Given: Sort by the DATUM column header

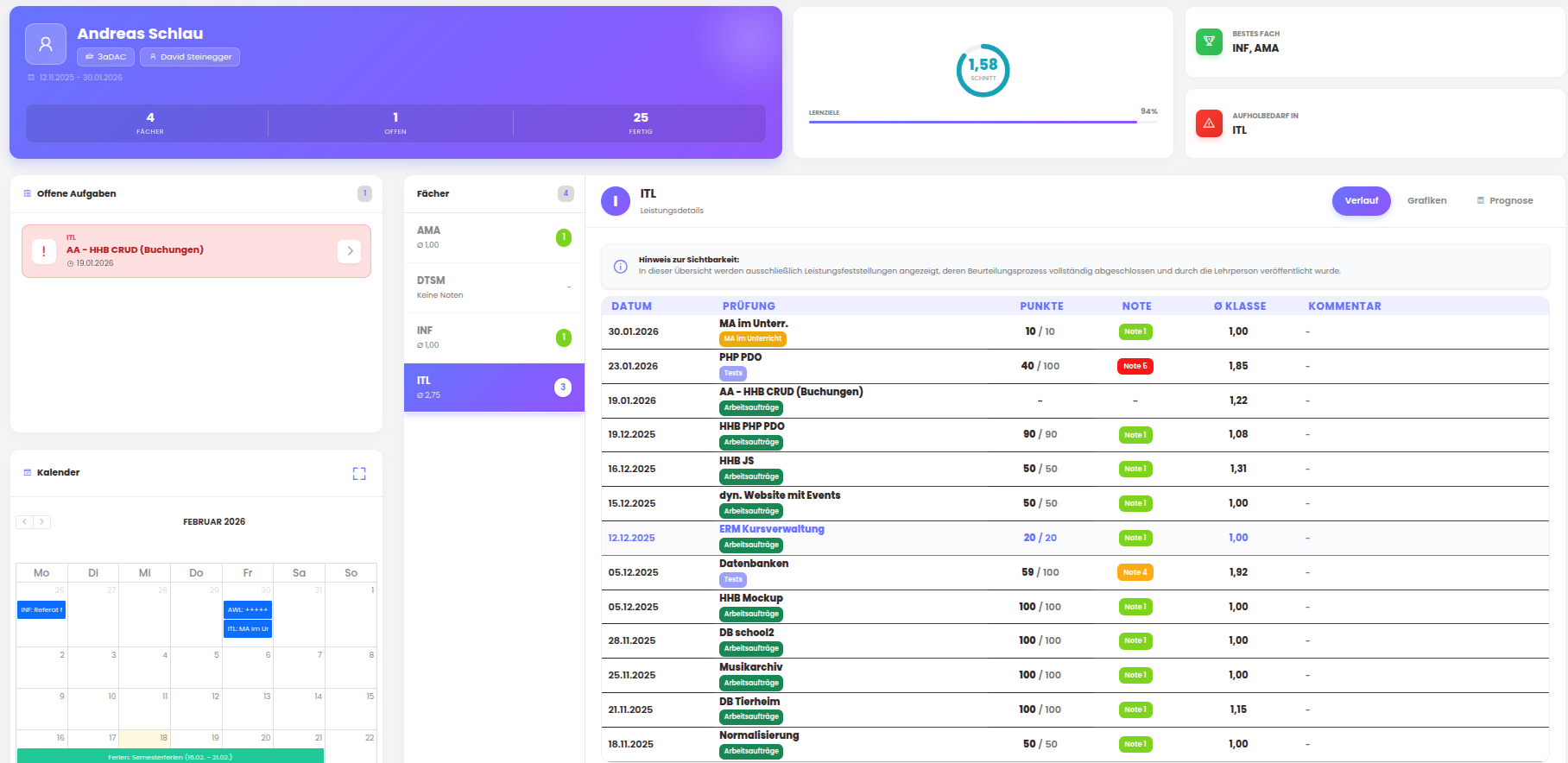Looking at the screenshot, I should [x=631, y=306].
